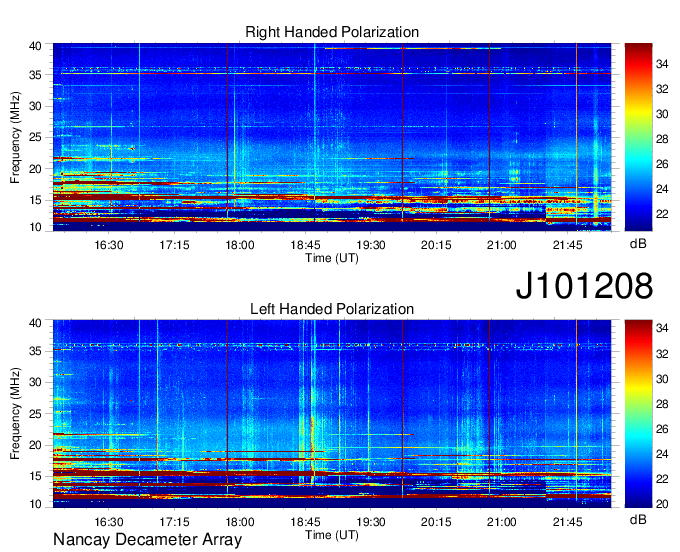Image resolution: width=680 pixels, height=552 pixels.
Task: Click the Right Handed plot's dB color bar
Action: tap(638, 137)
